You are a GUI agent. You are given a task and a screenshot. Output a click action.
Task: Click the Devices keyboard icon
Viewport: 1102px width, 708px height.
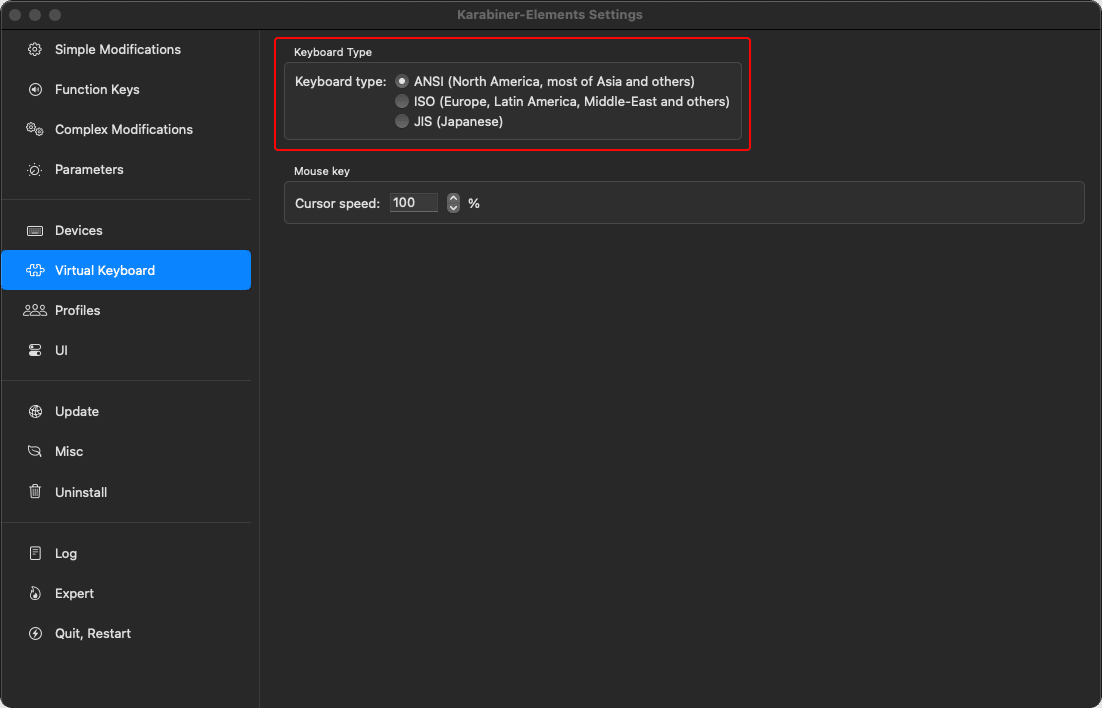click(x=34, y=231)
